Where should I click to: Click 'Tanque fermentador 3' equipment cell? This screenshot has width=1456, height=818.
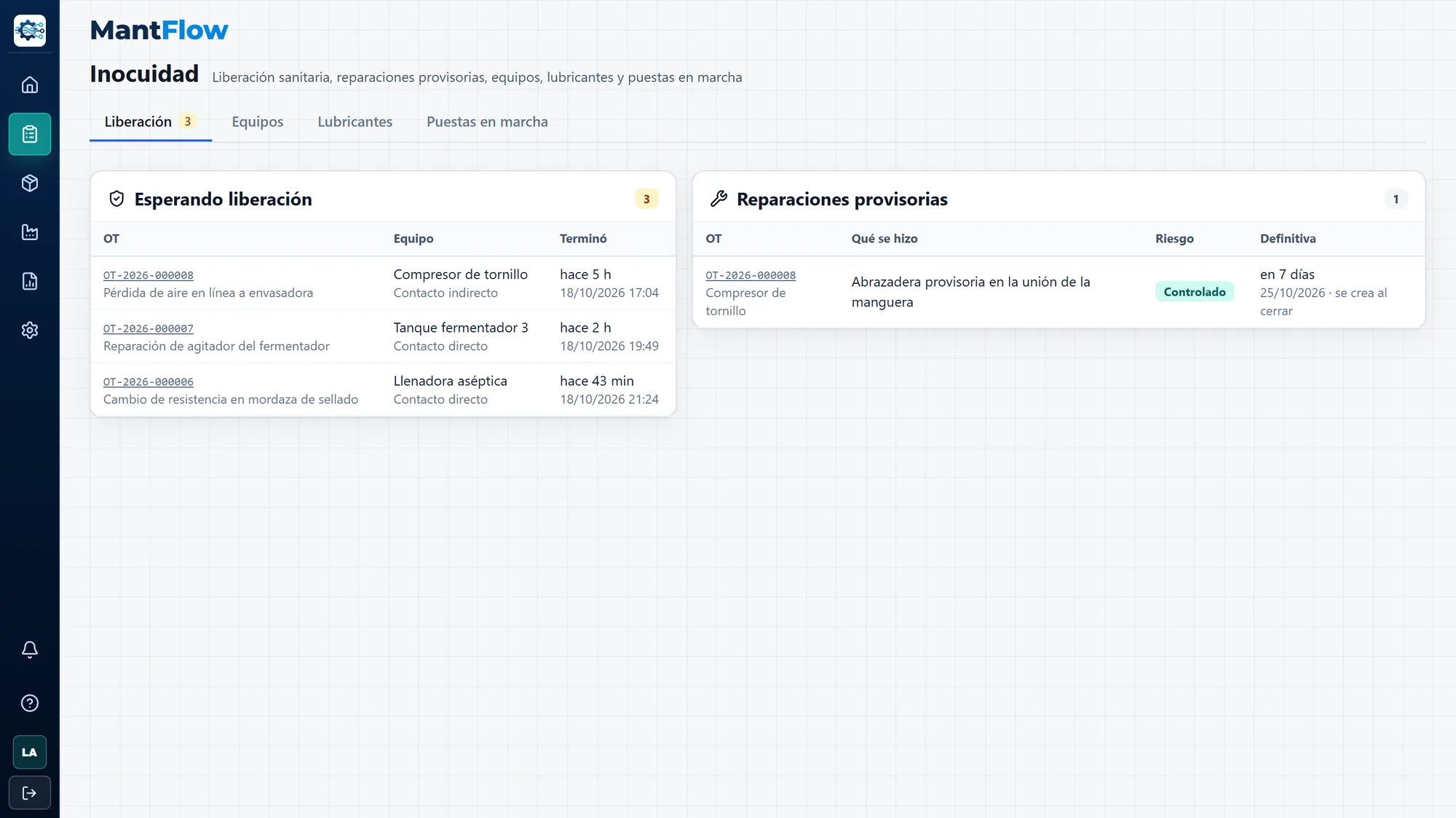coord(461,327)
